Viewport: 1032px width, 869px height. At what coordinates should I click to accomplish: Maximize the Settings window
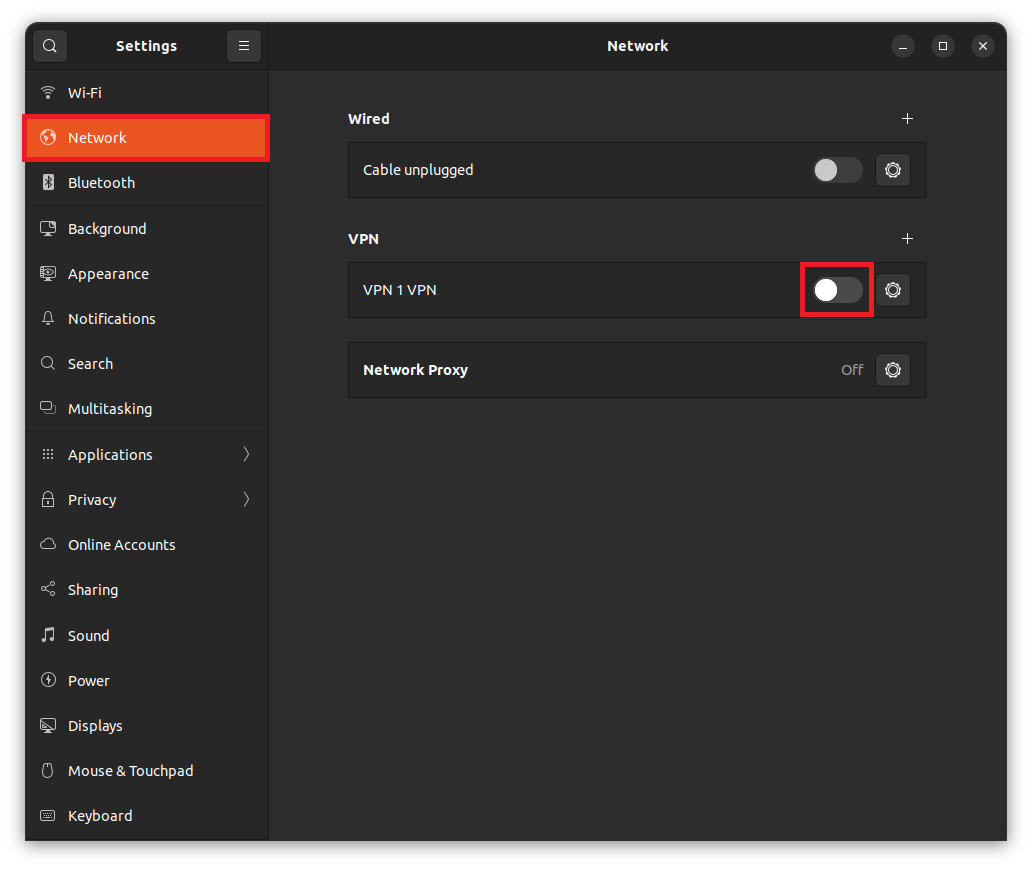pyautogui.click(x=942, y=46)
